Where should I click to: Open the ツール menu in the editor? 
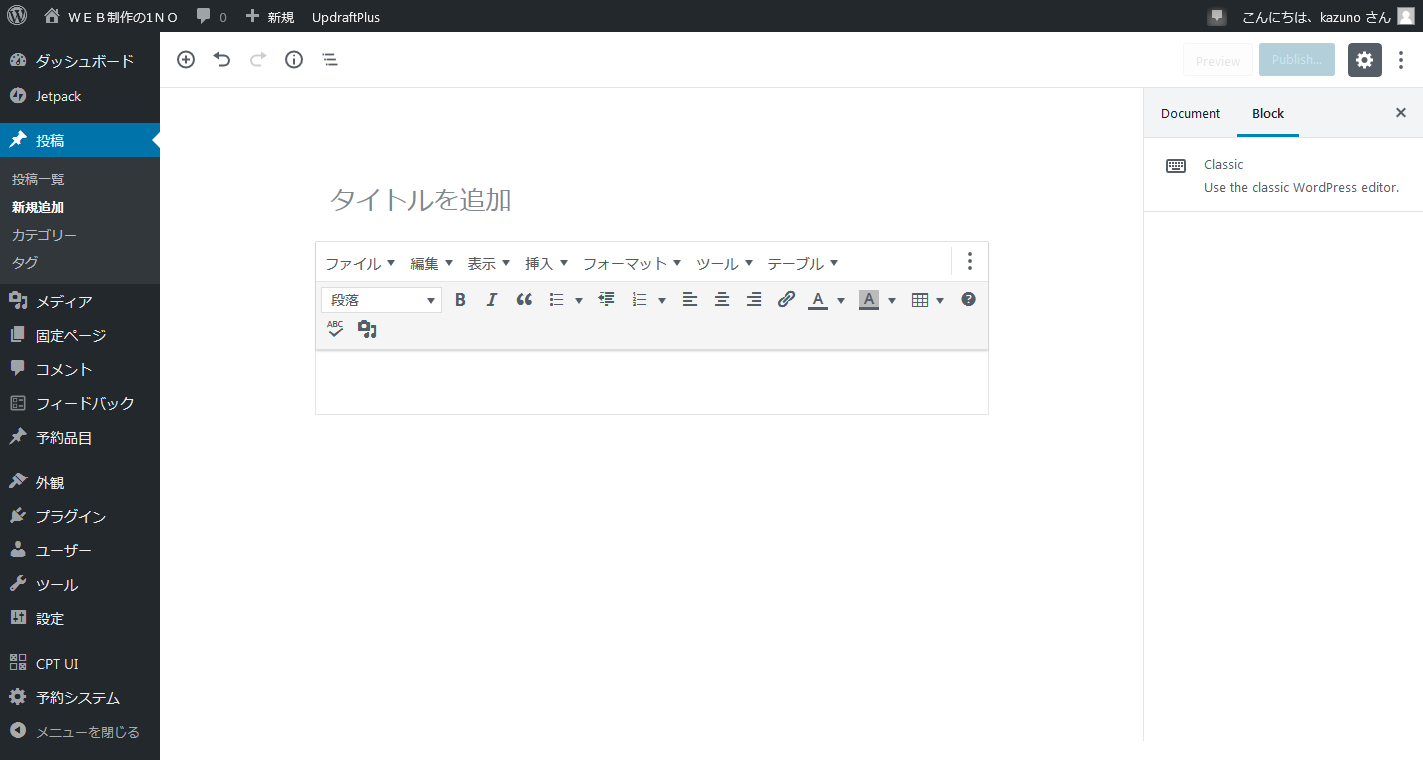coord(725,263)
